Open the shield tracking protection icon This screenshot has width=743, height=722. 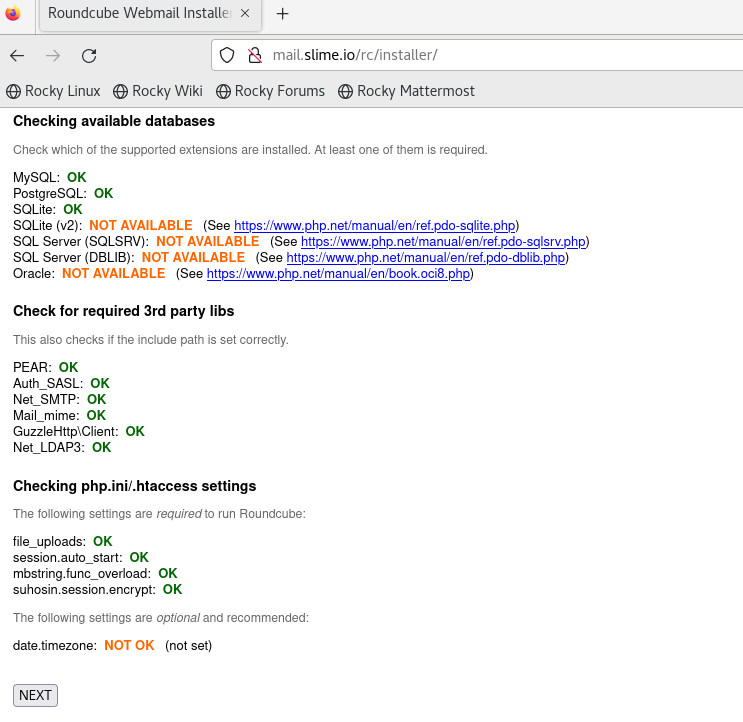coord(227,55)
